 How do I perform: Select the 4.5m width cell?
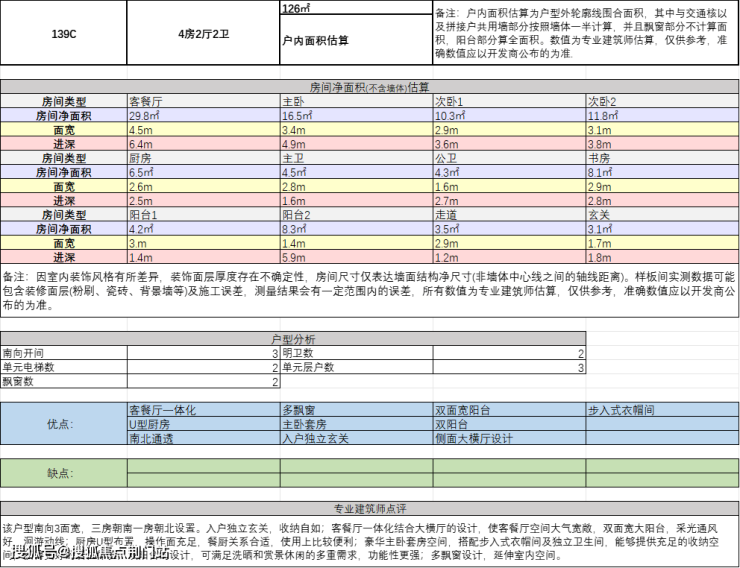(x=204, y=130)
